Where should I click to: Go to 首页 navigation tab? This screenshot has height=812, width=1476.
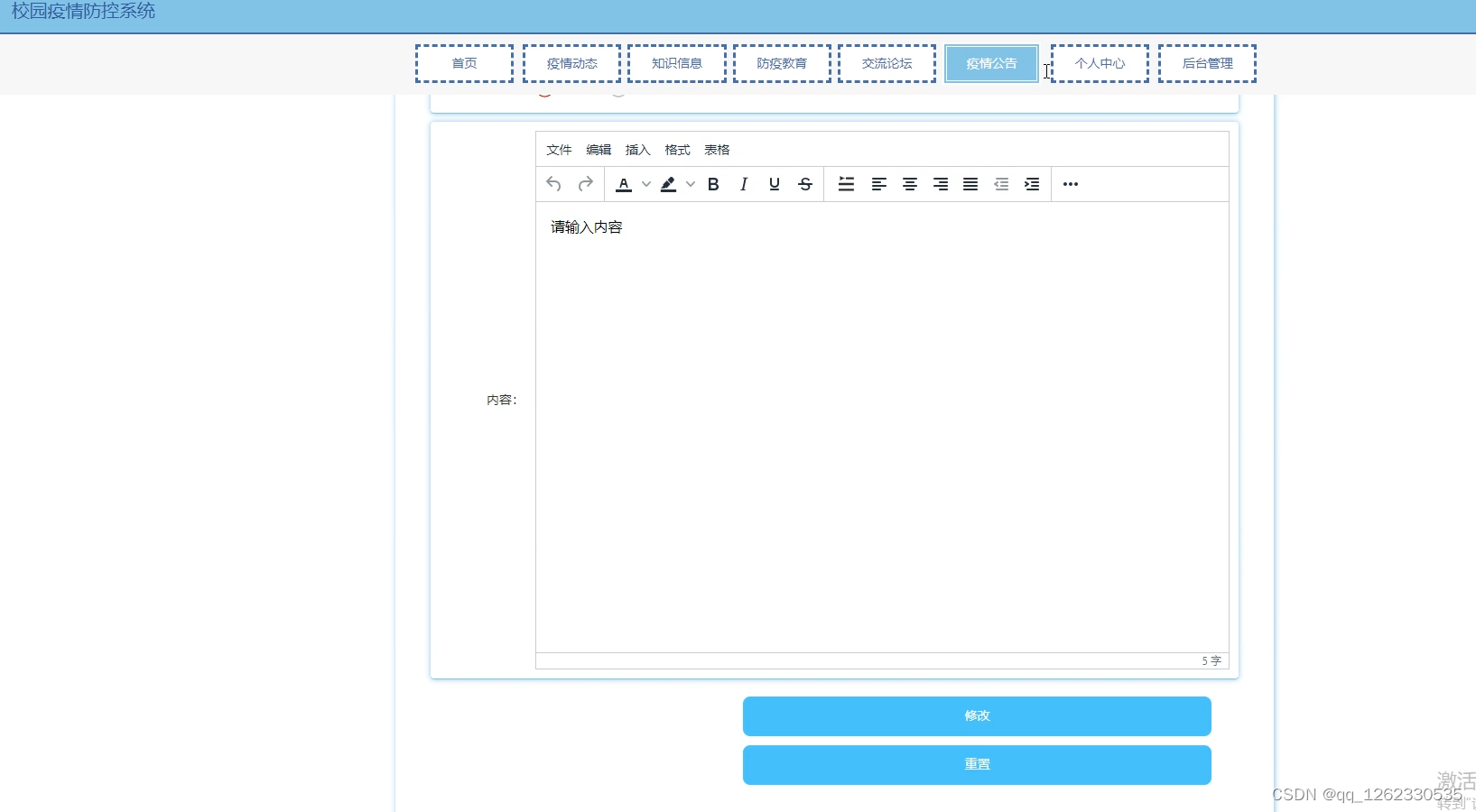(x=464, y=63)
